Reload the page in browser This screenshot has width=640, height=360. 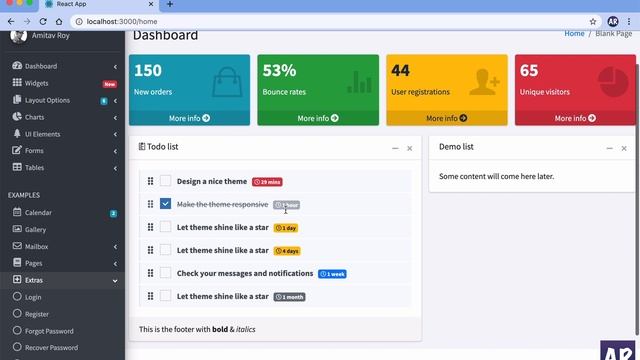pyautogui.click(x=43, y=22)
